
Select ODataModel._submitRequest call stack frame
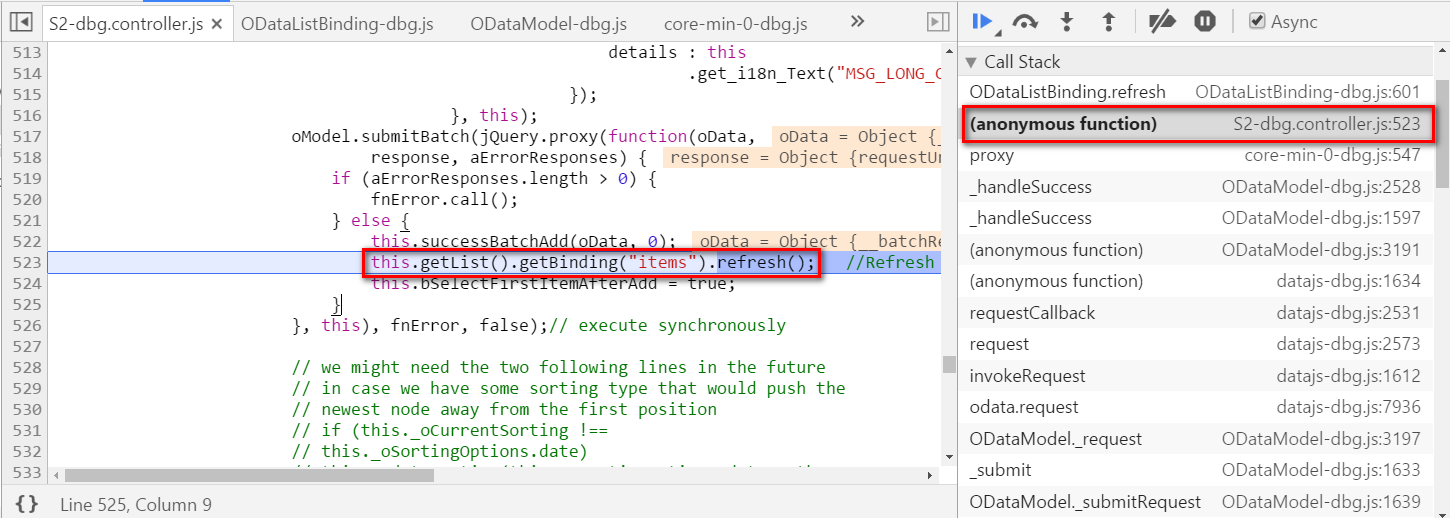pyautogui.click(x=1195, y=502)
